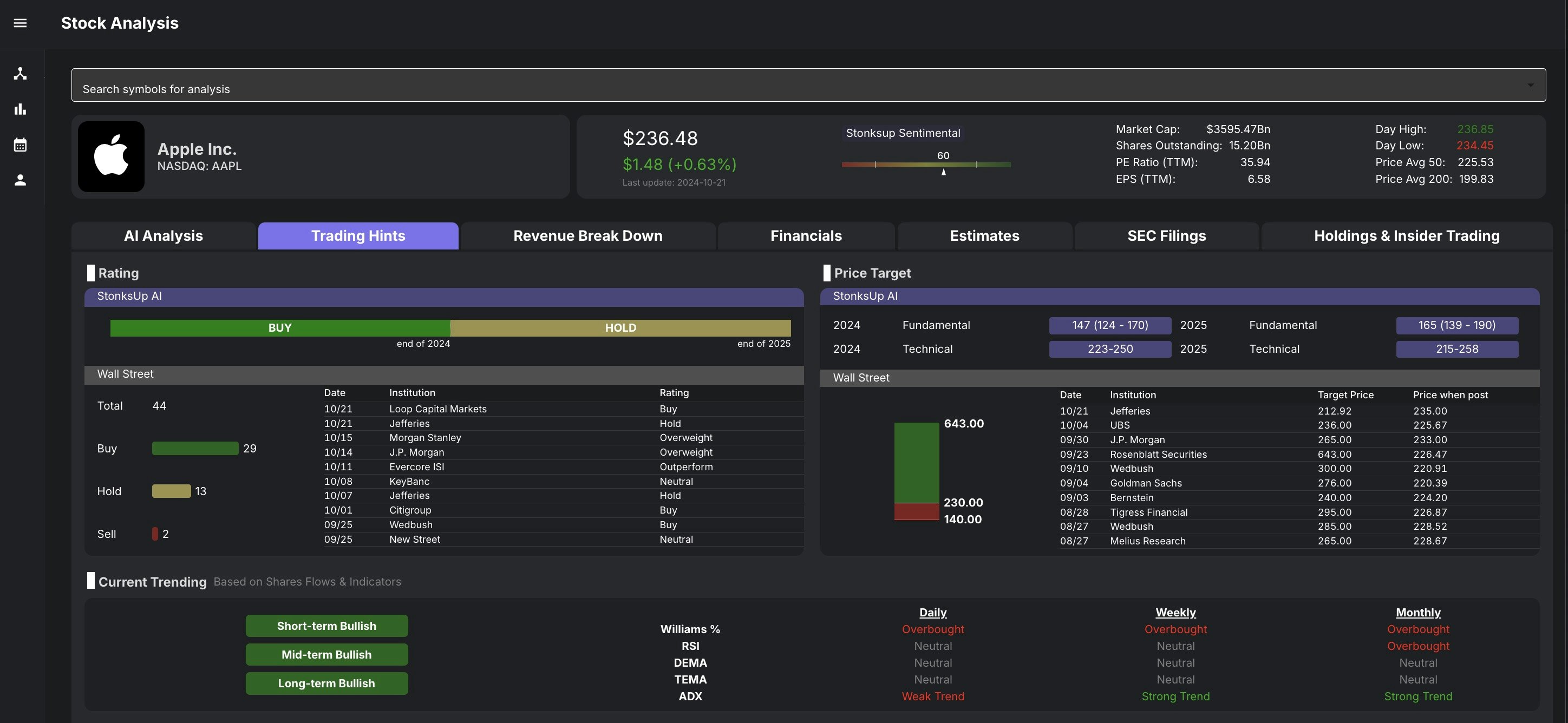Image resolution: width=1568 pixels, height=723 pixels.
Task: Click the network hub sidebar icon
Action: tap(20, 74)
